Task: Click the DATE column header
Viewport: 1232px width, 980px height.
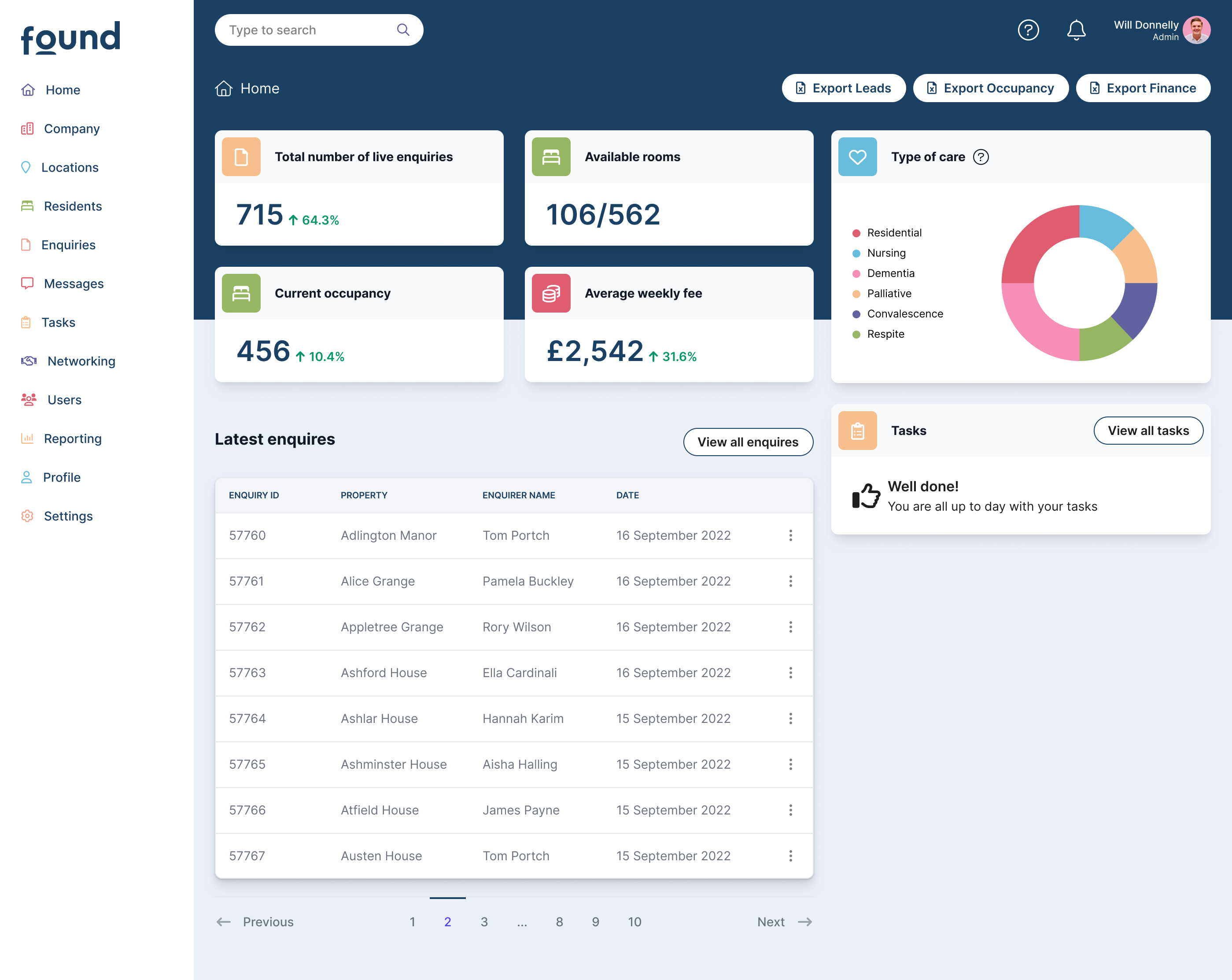Action: point(627,495)
